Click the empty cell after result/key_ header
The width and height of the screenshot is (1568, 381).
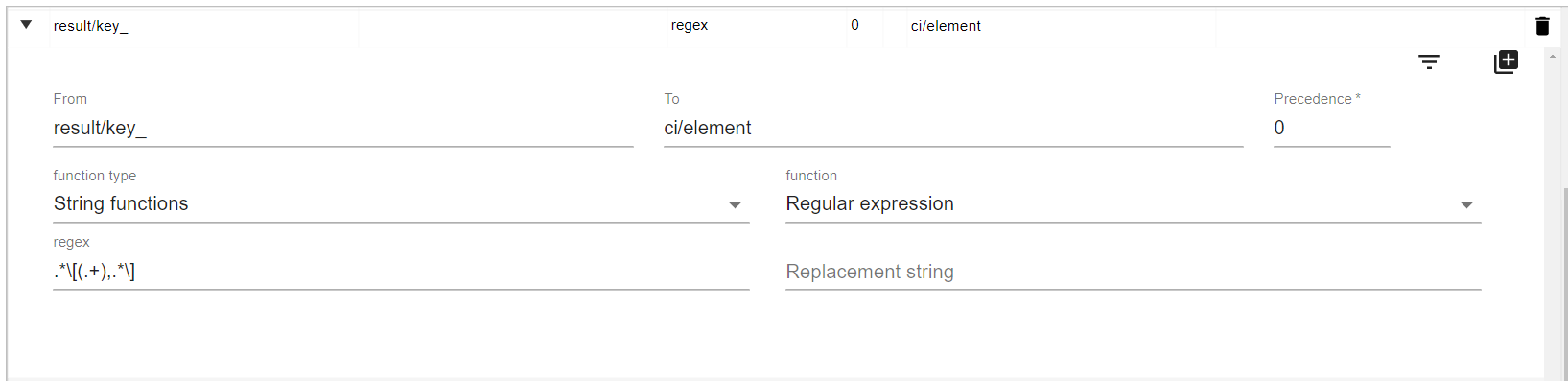(x=513, y=26)
